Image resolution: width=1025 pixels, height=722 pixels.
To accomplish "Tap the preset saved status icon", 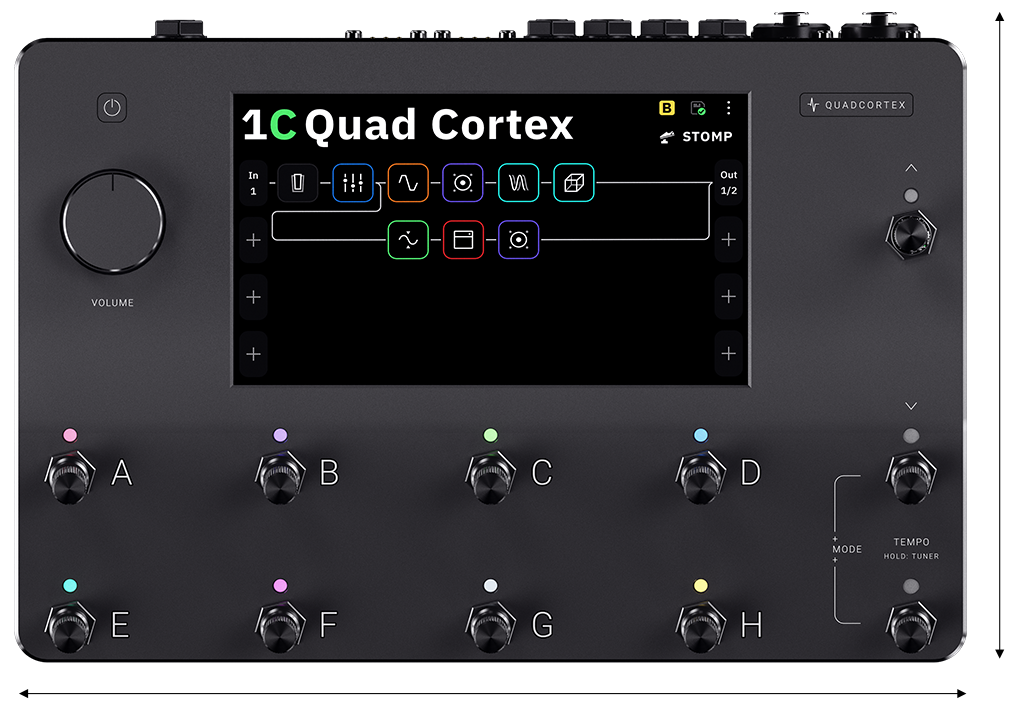I will coord(698,108).
